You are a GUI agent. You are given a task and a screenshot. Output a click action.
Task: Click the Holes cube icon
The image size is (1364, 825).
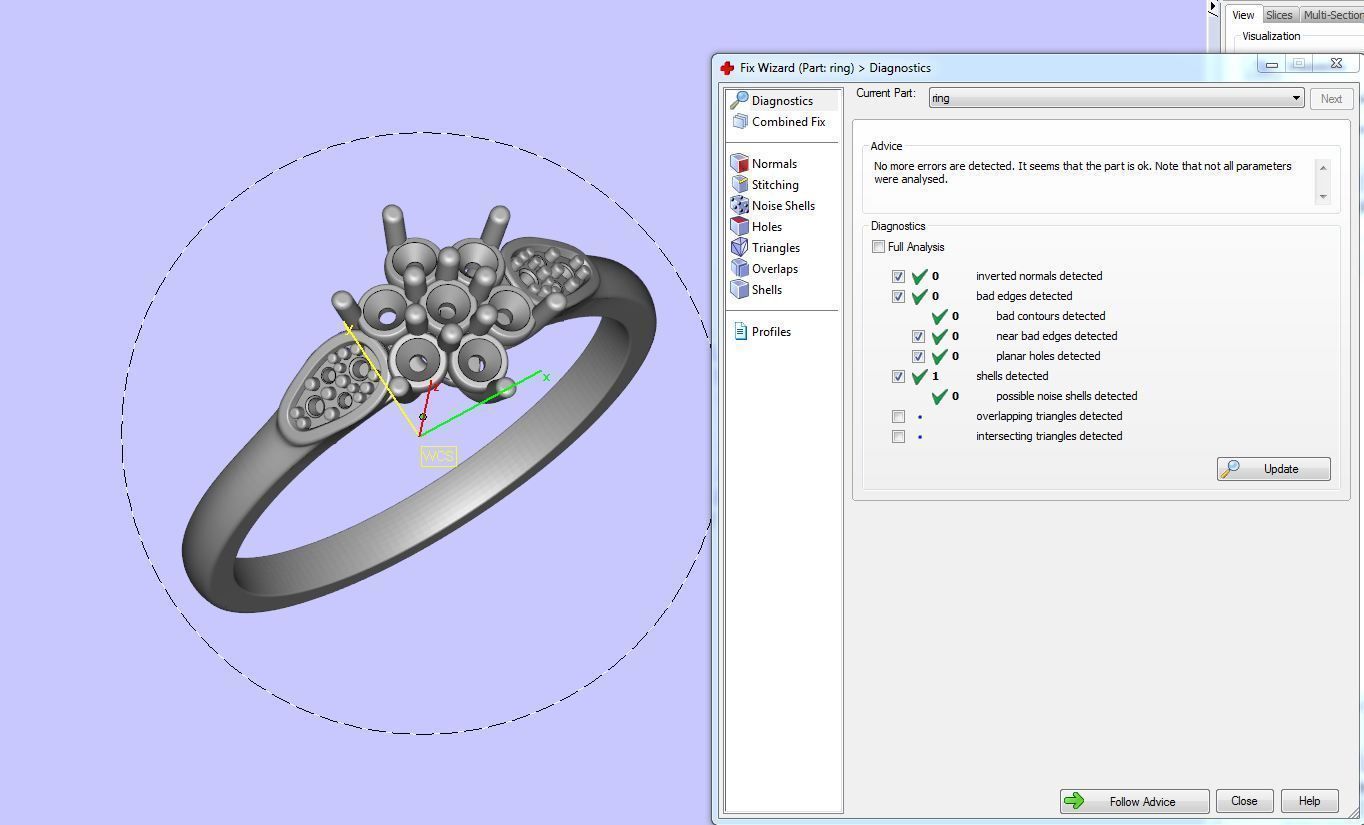740,226
